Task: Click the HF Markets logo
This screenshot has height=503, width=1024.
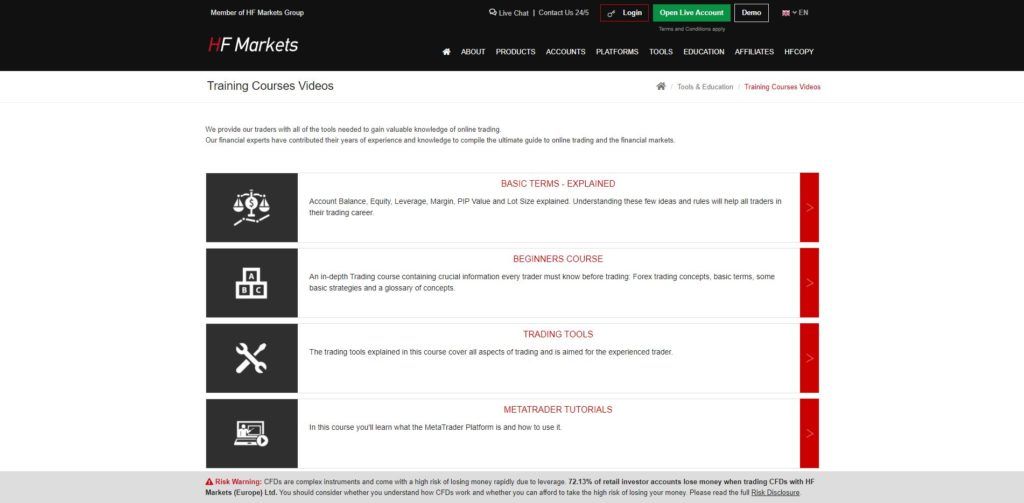Action: click(x=253, y=44)
